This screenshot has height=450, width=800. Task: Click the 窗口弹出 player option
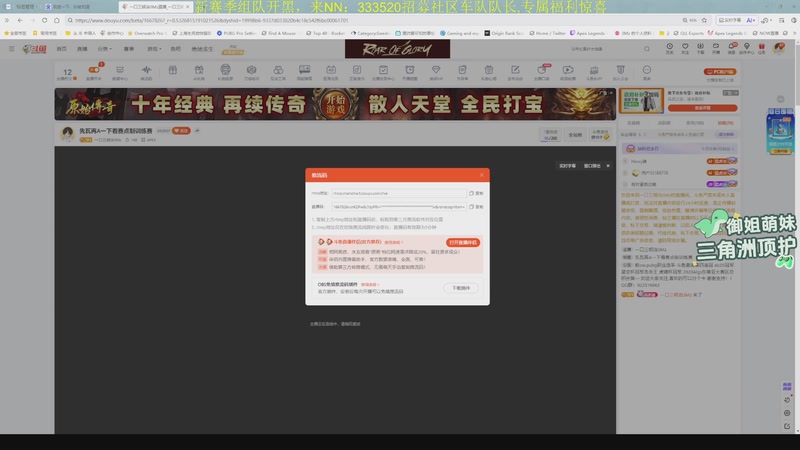(592, 166)
